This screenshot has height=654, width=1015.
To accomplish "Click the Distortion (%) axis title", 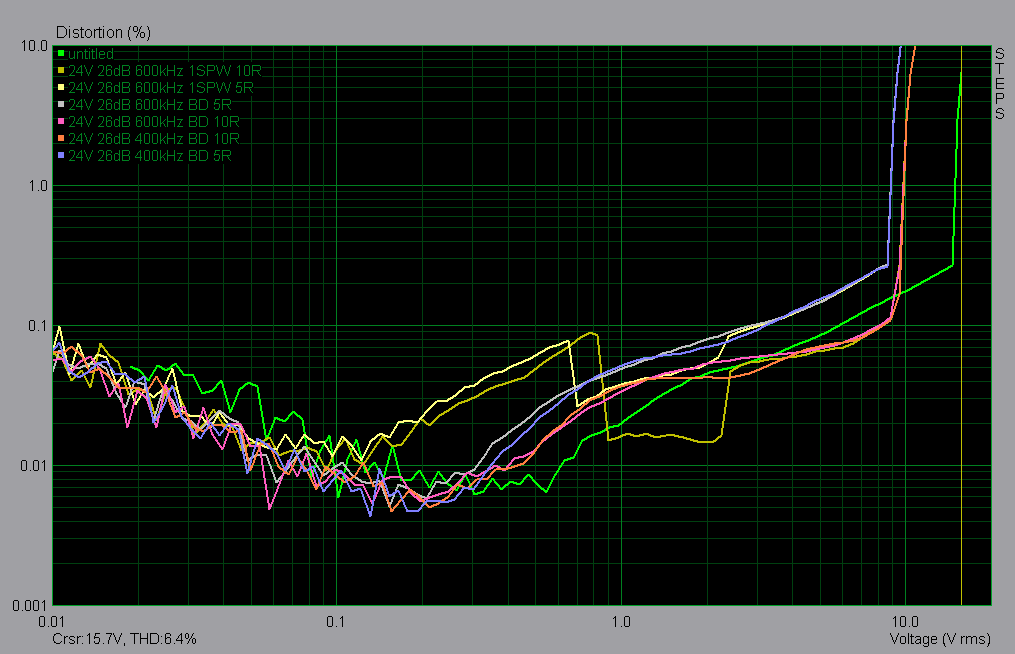I will pos(103,32).
